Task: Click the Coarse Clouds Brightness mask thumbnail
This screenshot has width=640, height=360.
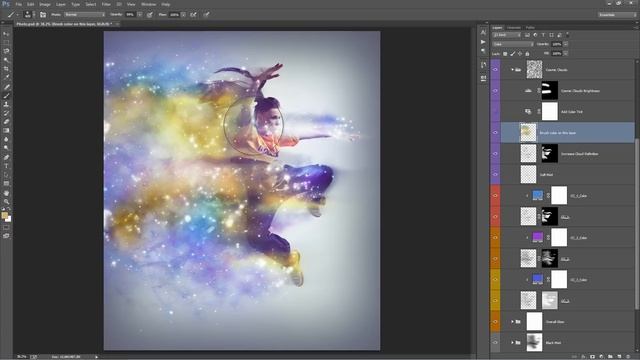Action: pyautogui.click(x=549, y=91)
